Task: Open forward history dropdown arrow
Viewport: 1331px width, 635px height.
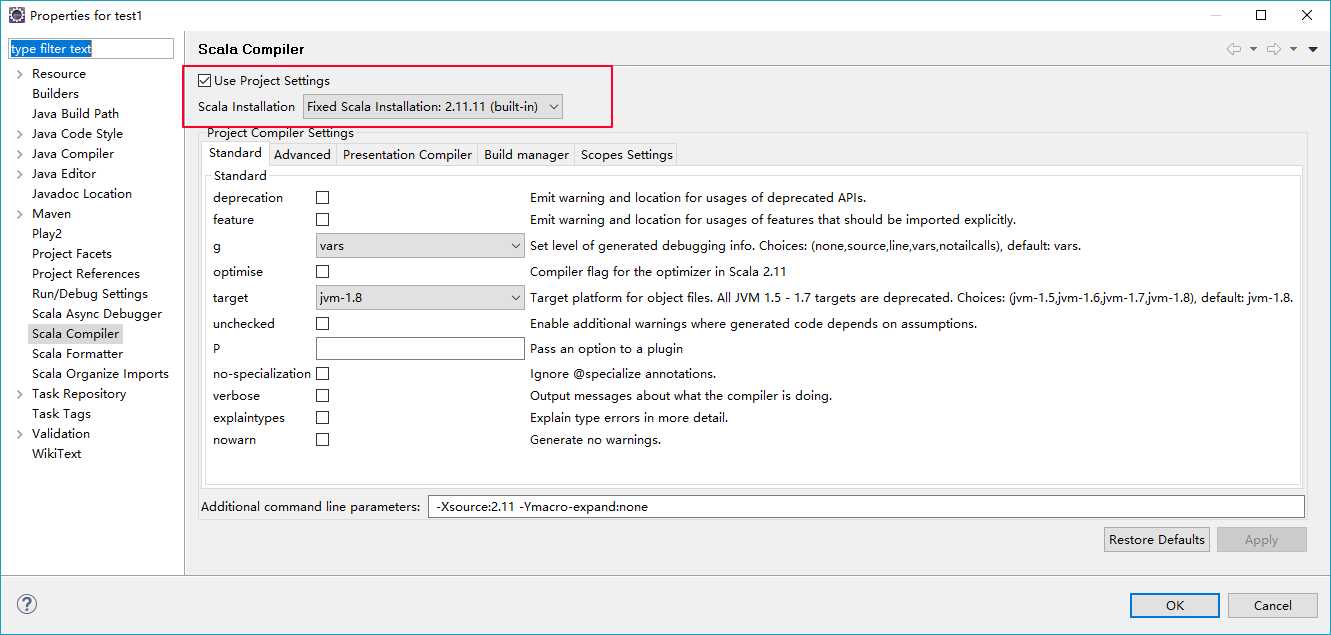Action: (x=1293, y=49)
